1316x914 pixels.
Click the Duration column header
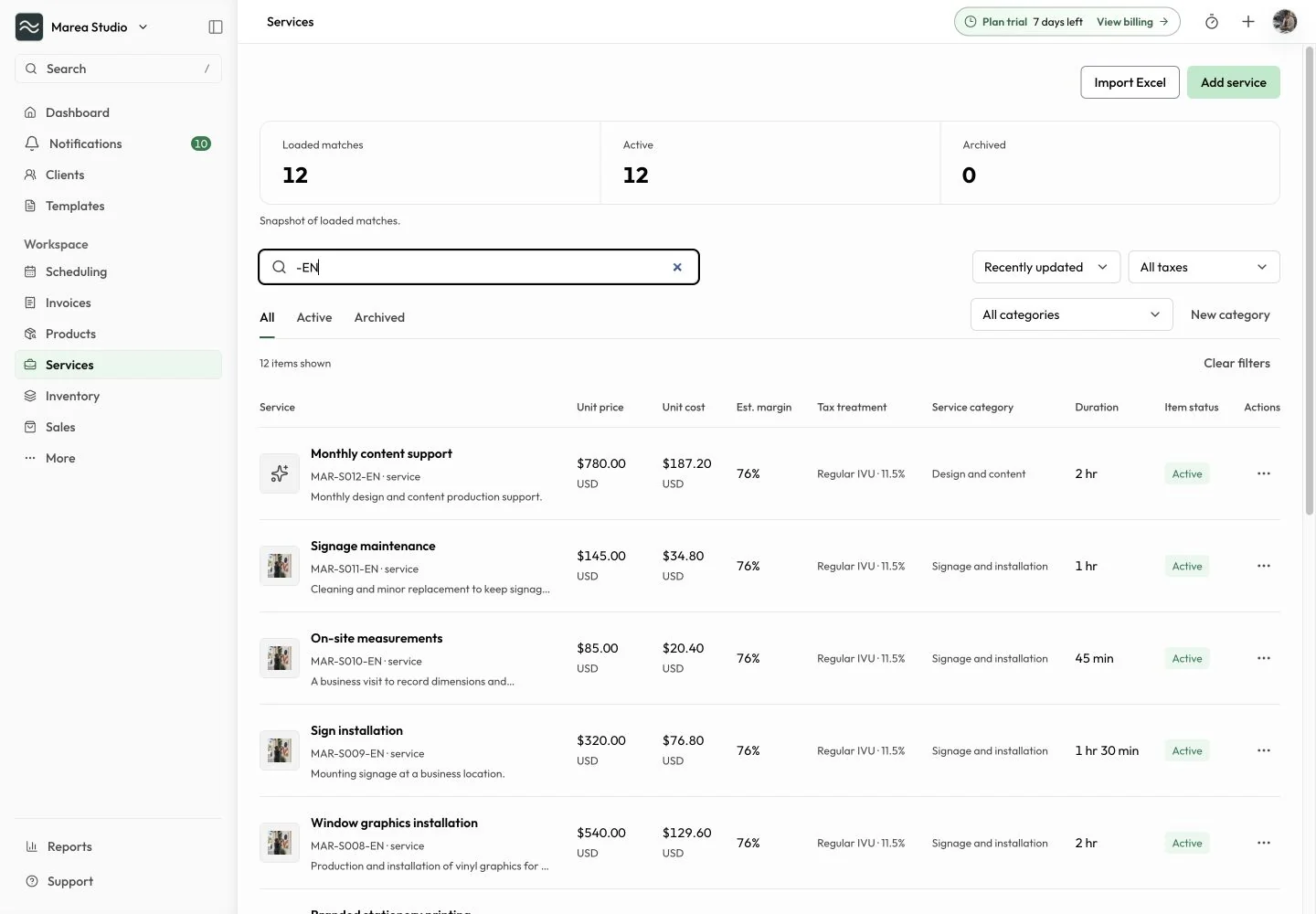coord(1097,407)
